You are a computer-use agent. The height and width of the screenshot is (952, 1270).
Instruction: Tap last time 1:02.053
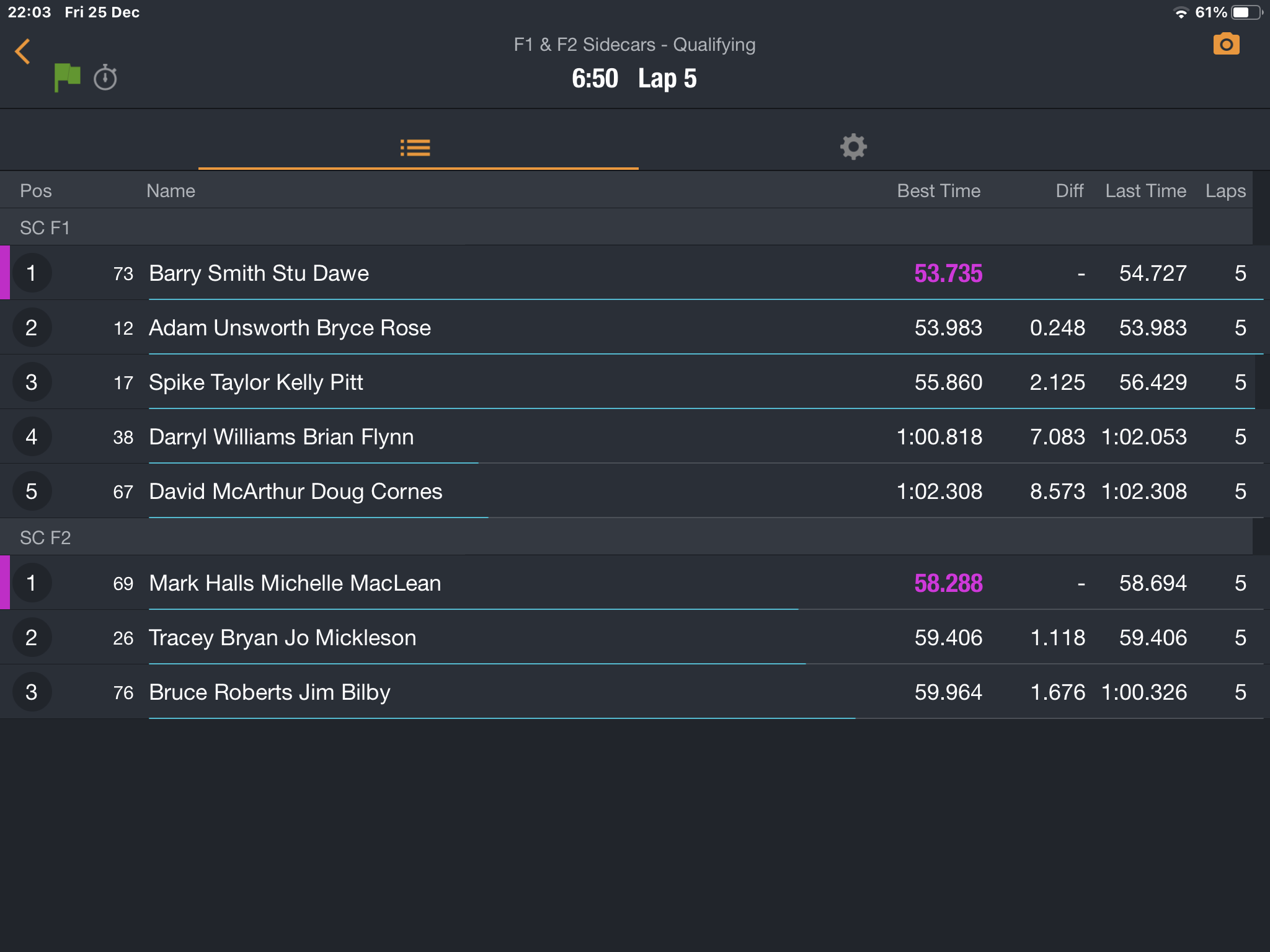pyautogui.click(x=1144, y=436)
